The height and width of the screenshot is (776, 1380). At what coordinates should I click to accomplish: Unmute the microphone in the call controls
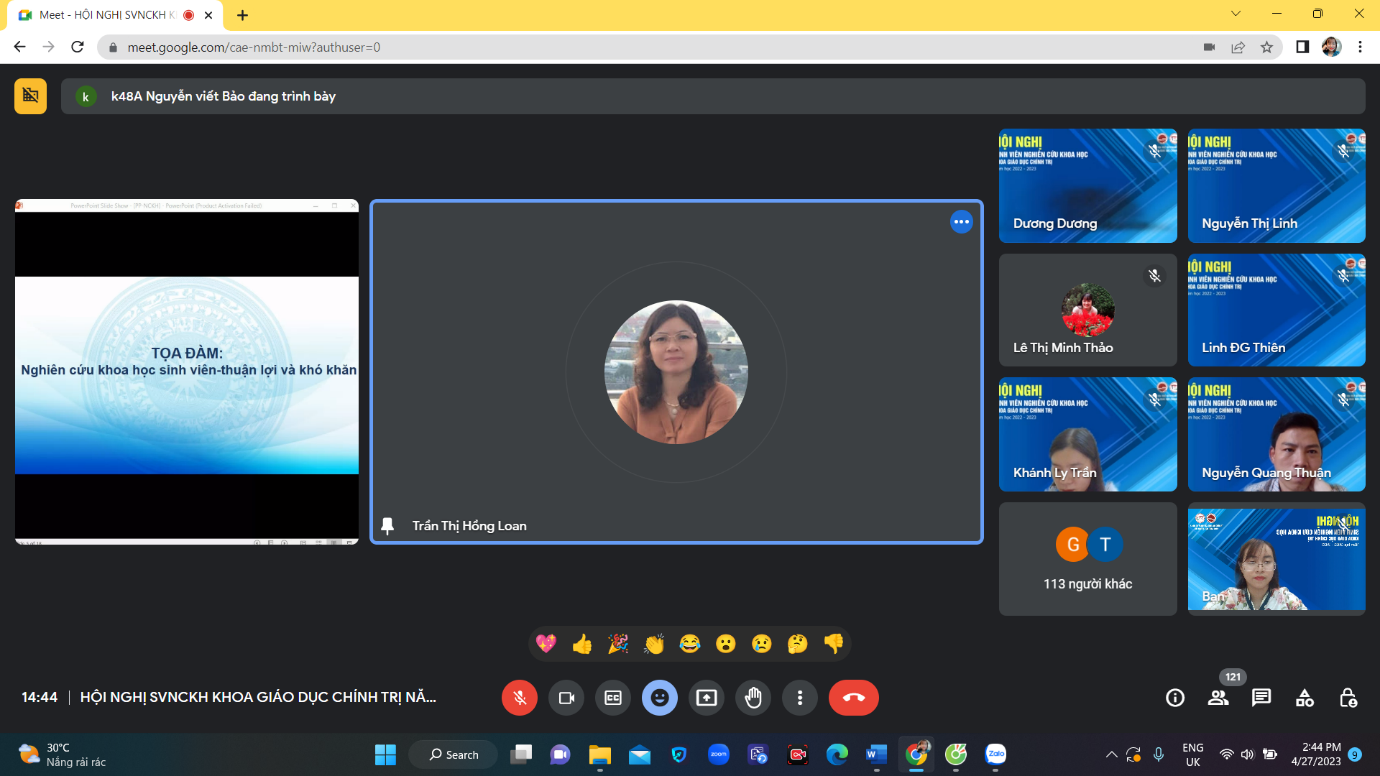click(x=519, y=698)
